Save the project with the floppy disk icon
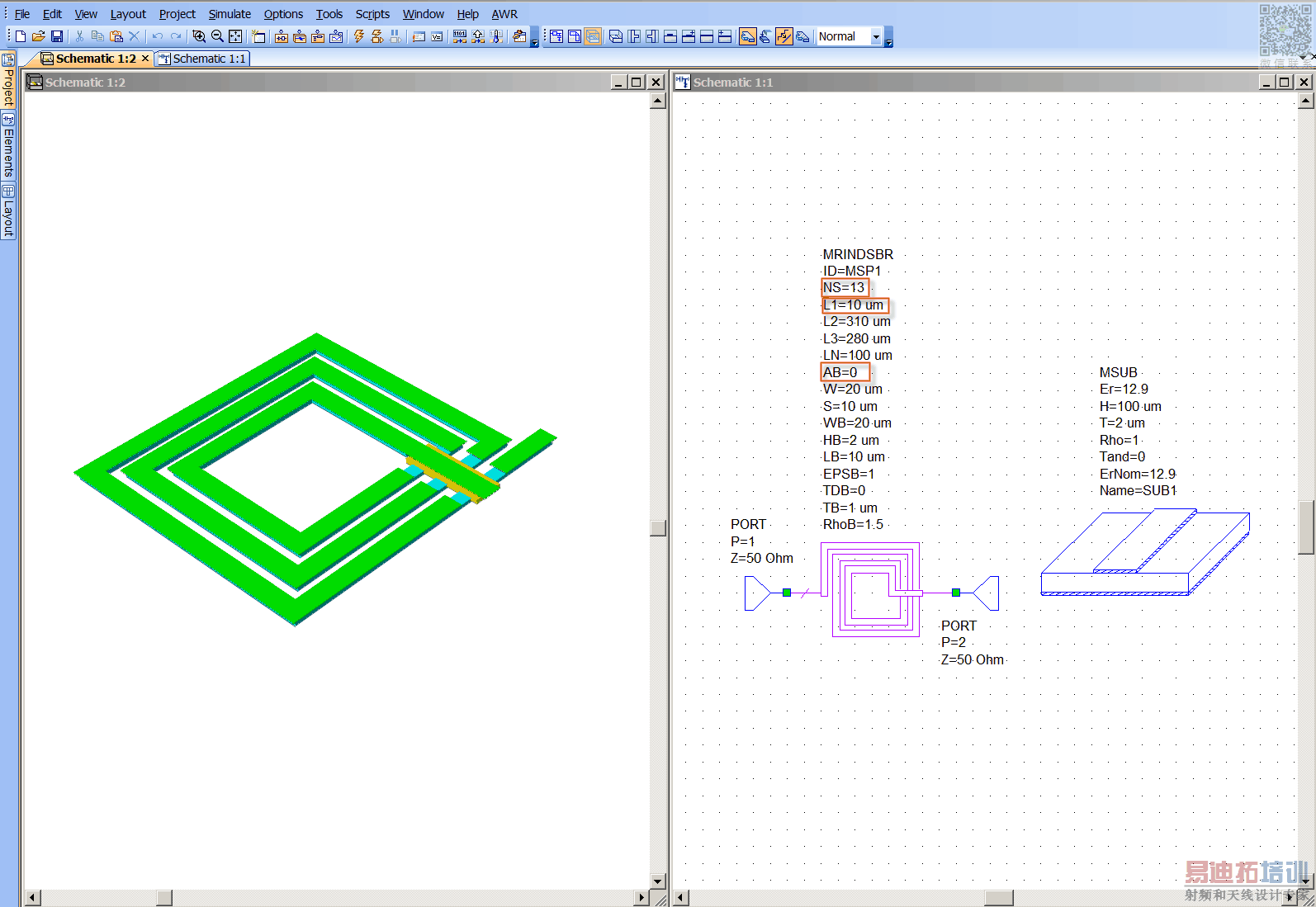 click(57, 36)
